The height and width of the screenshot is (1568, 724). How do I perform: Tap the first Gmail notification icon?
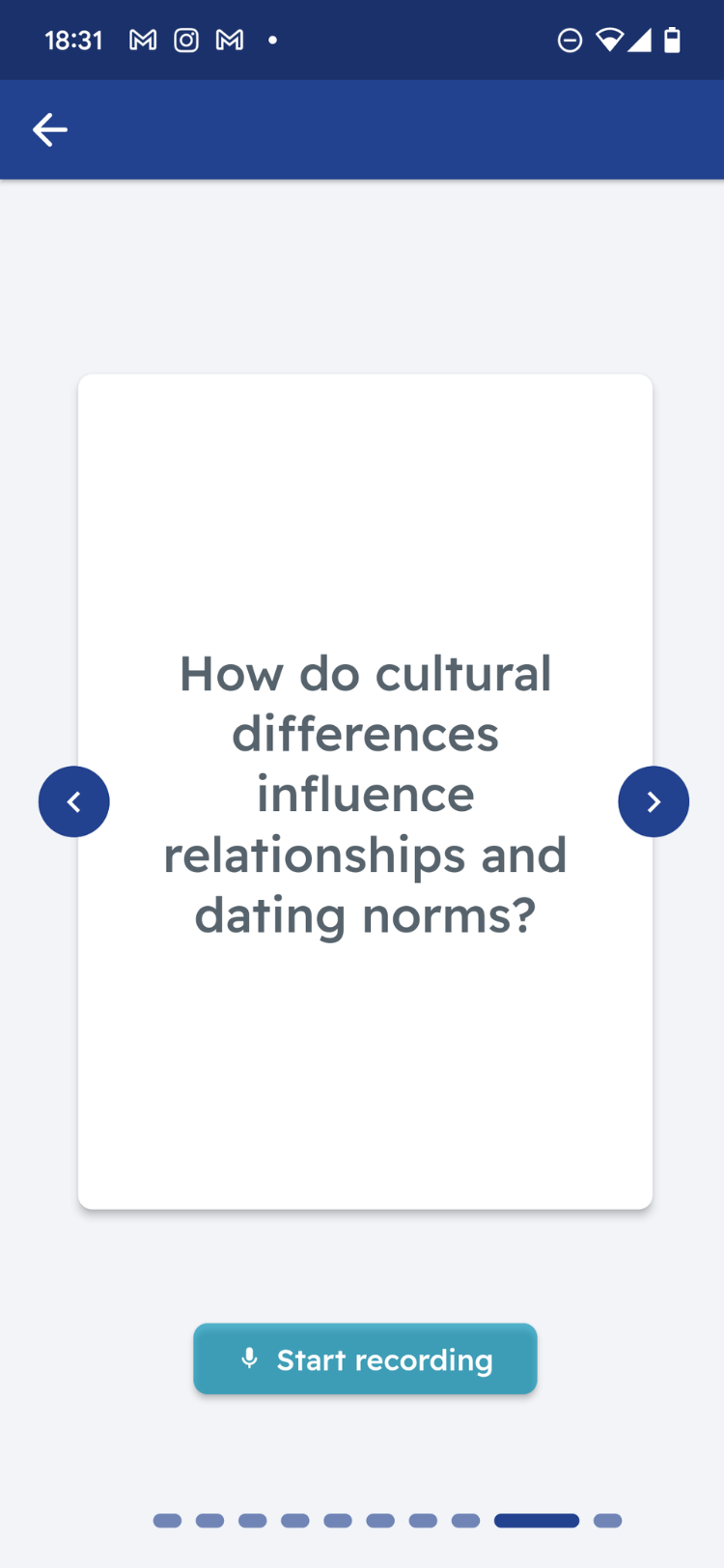click(143, 41)
